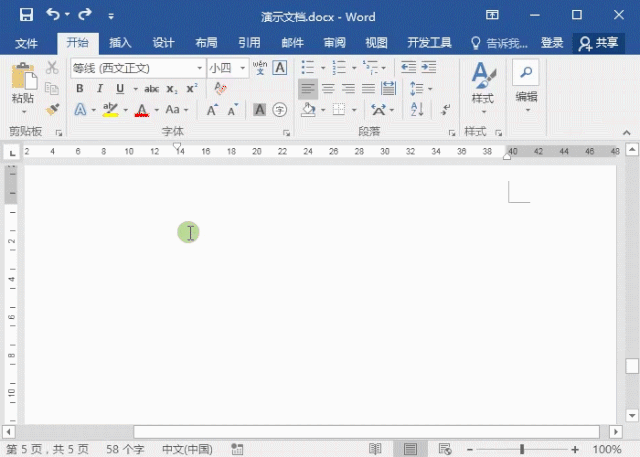This screenshot has width=640, height=457.
Task: Click the enclosed character 字 icon
Action: [x=280, y=110]
